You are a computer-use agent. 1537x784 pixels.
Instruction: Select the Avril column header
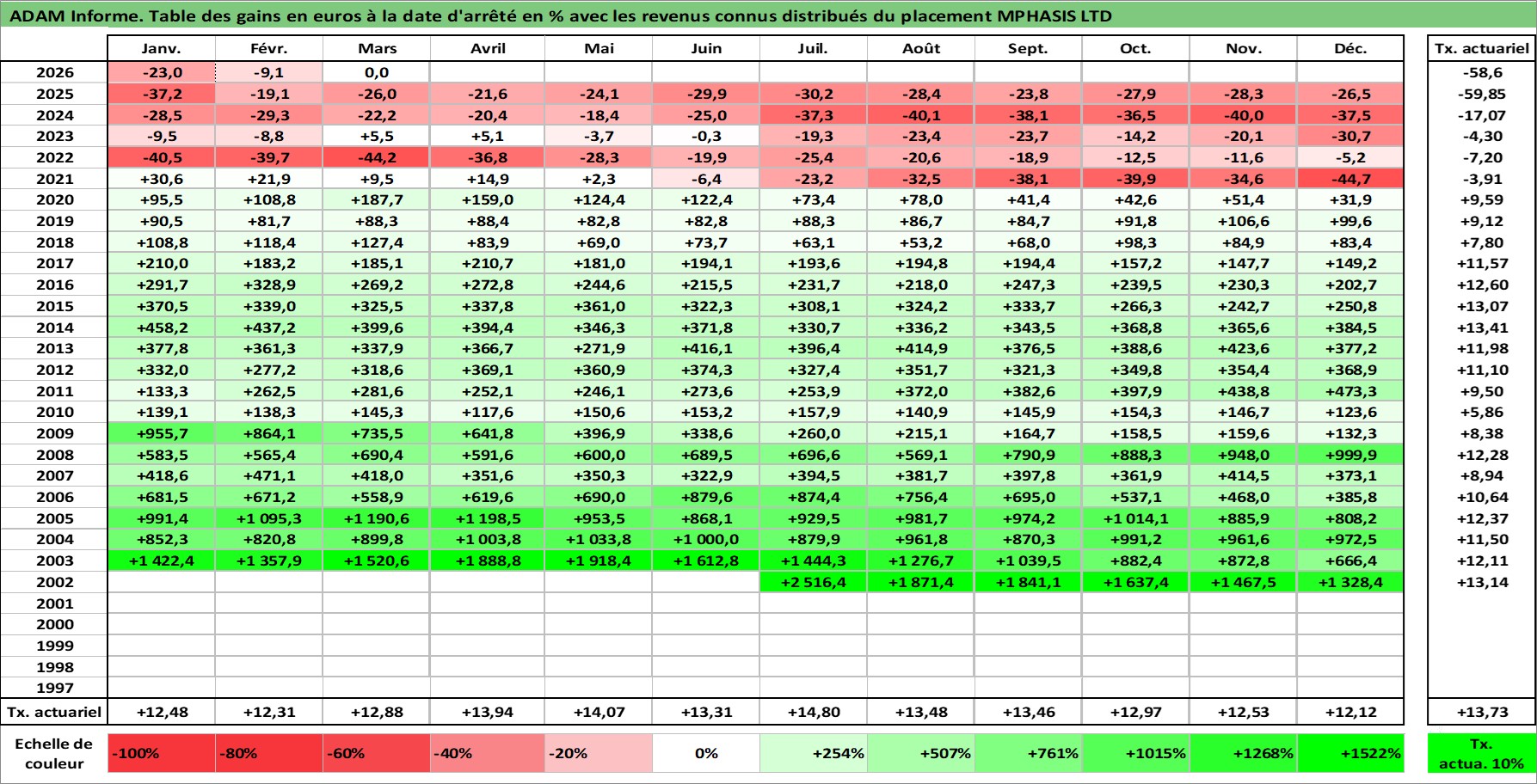(x=488, y=48)
